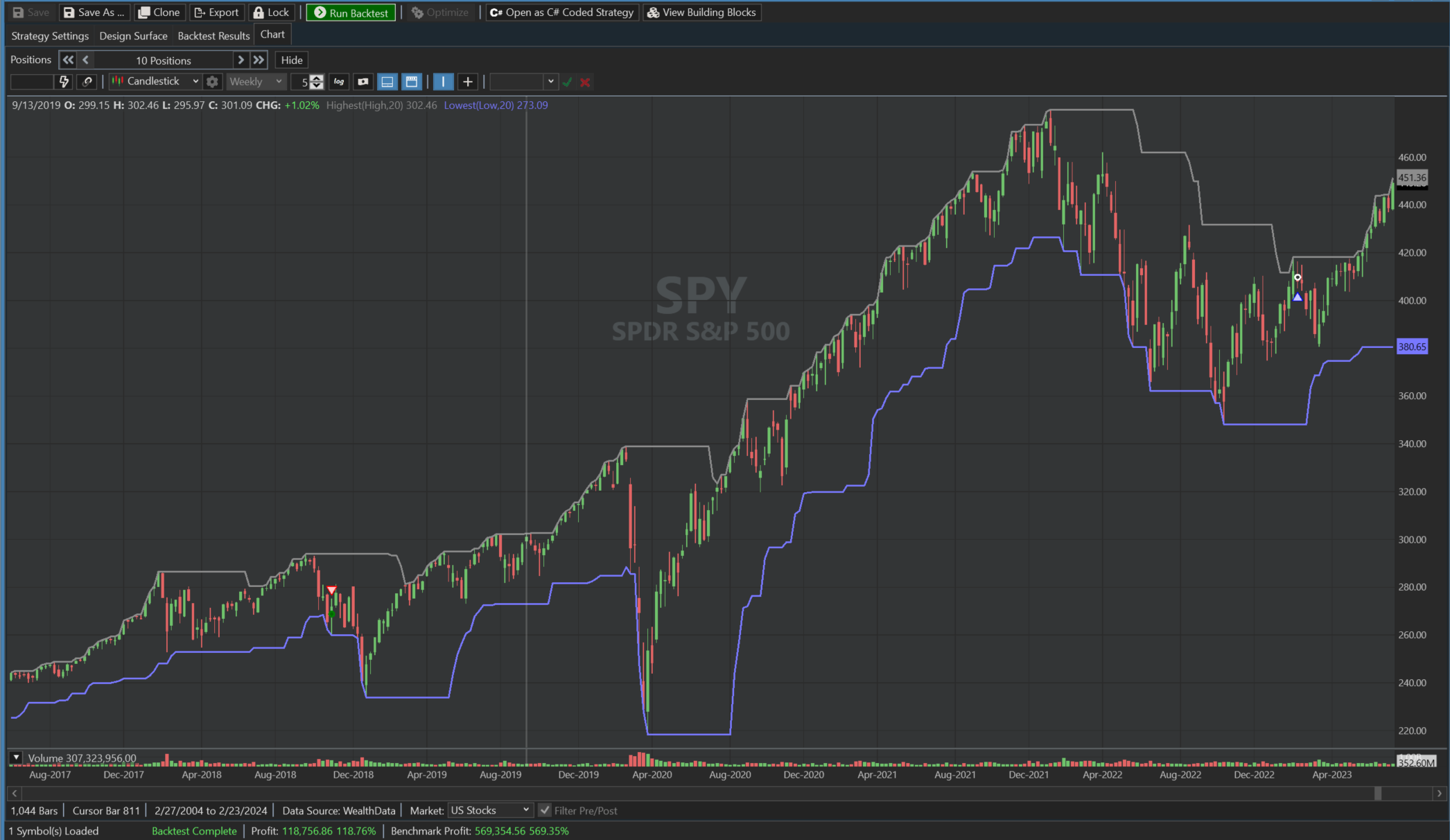This screenshot has height=840, width=1450.
Task: Click the blue buy triangle marker
Action: coord(1298,297)
